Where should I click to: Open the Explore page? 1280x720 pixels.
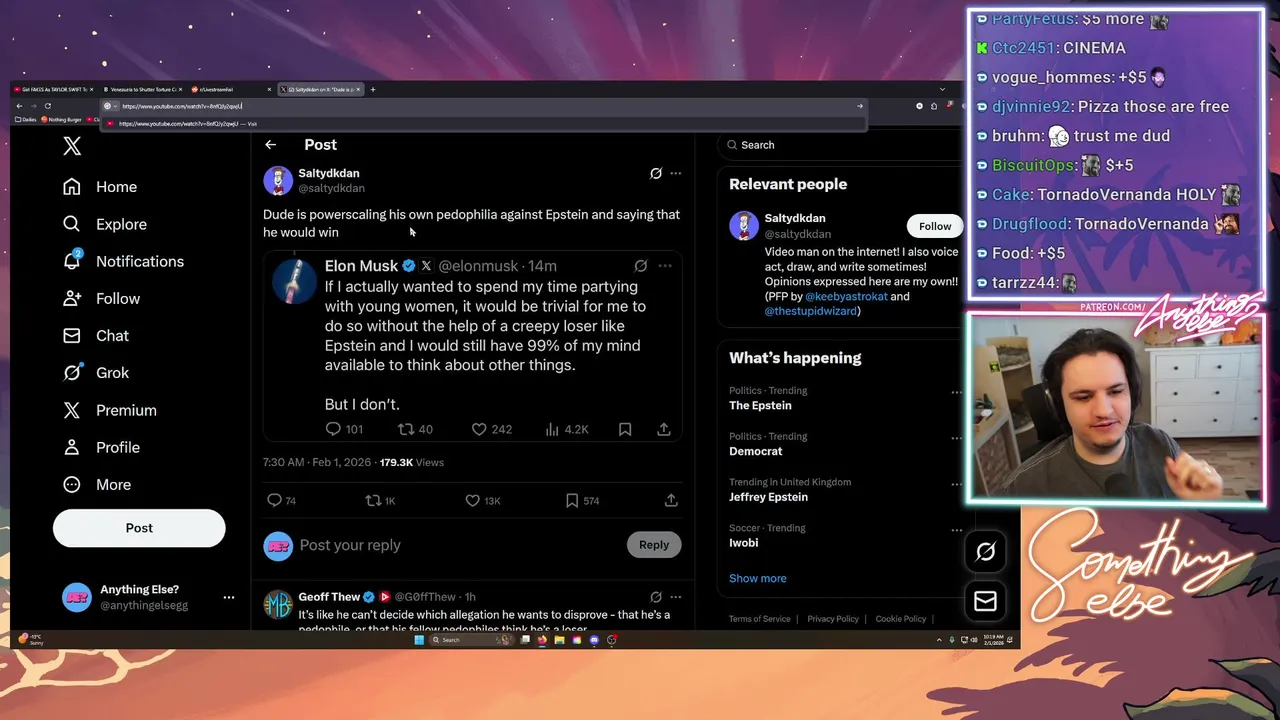tap(104, 224)
